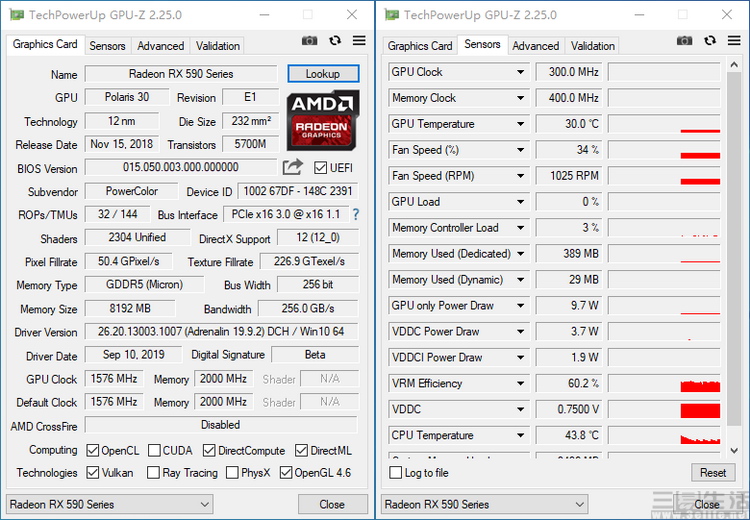Open the Memory Clock sensor dropdown arrow

[x=520, y=98]
